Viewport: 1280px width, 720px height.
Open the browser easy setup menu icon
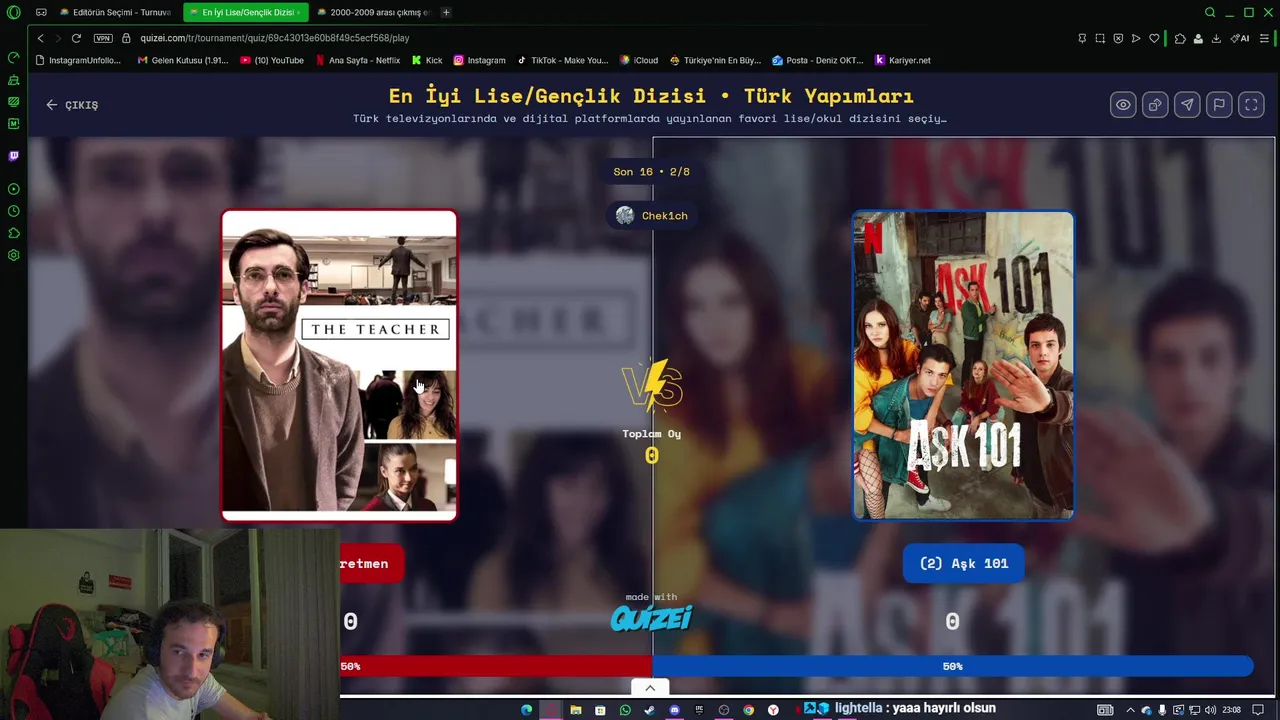1264,38
